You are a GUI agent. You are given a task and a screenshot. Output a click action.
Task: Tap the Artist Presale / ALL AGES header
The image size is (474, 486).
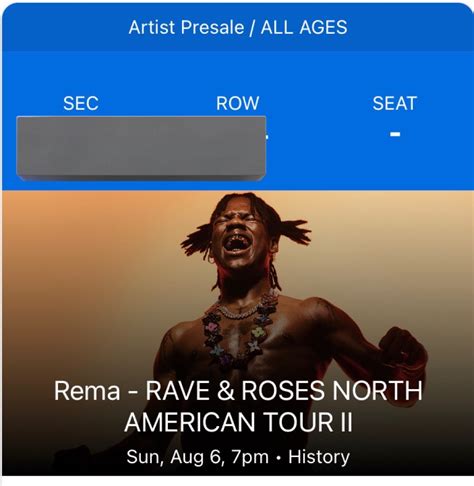coord(238,27)
